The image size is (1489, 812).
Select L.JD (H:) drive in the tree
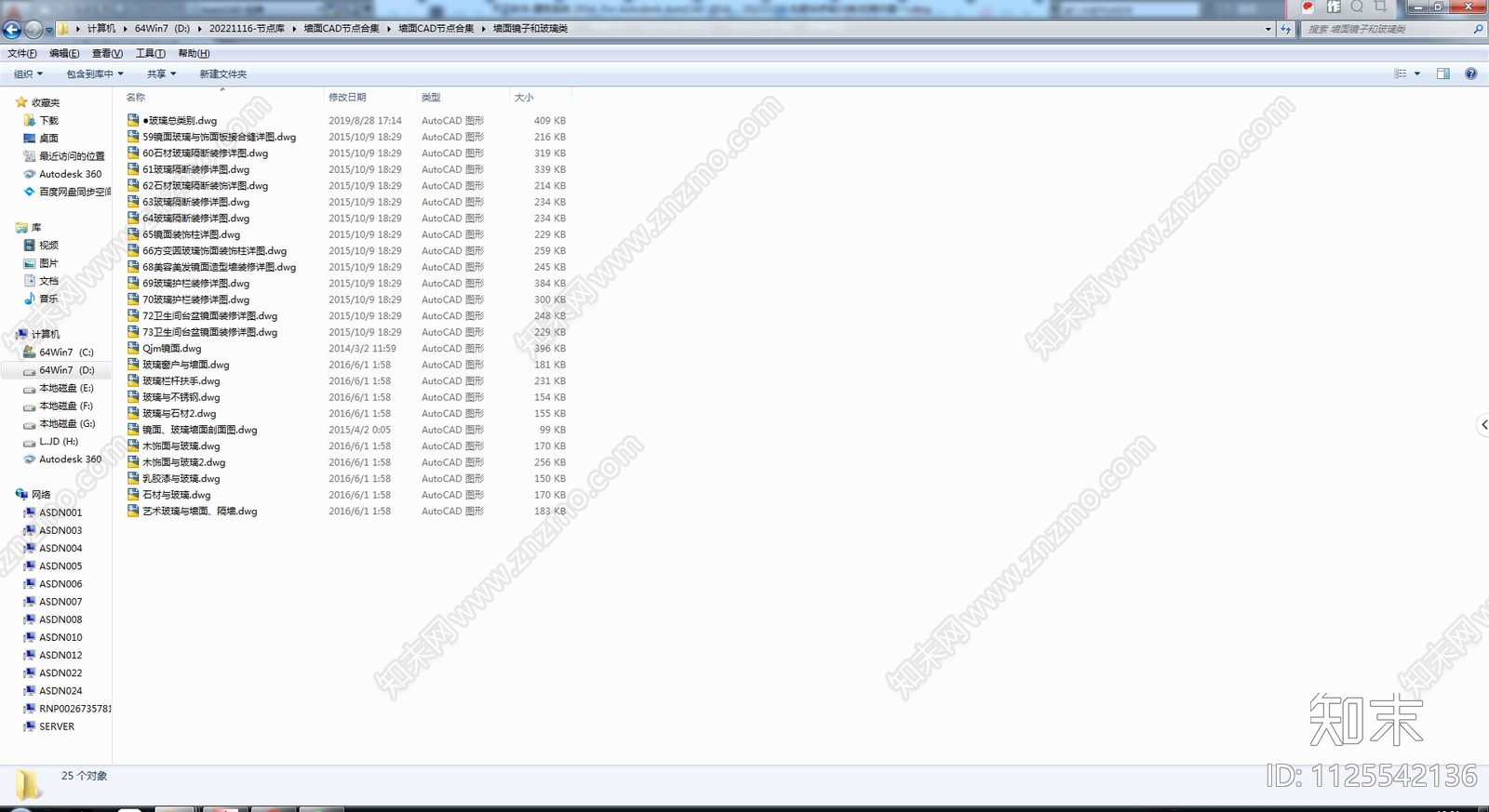click(58, 442)
